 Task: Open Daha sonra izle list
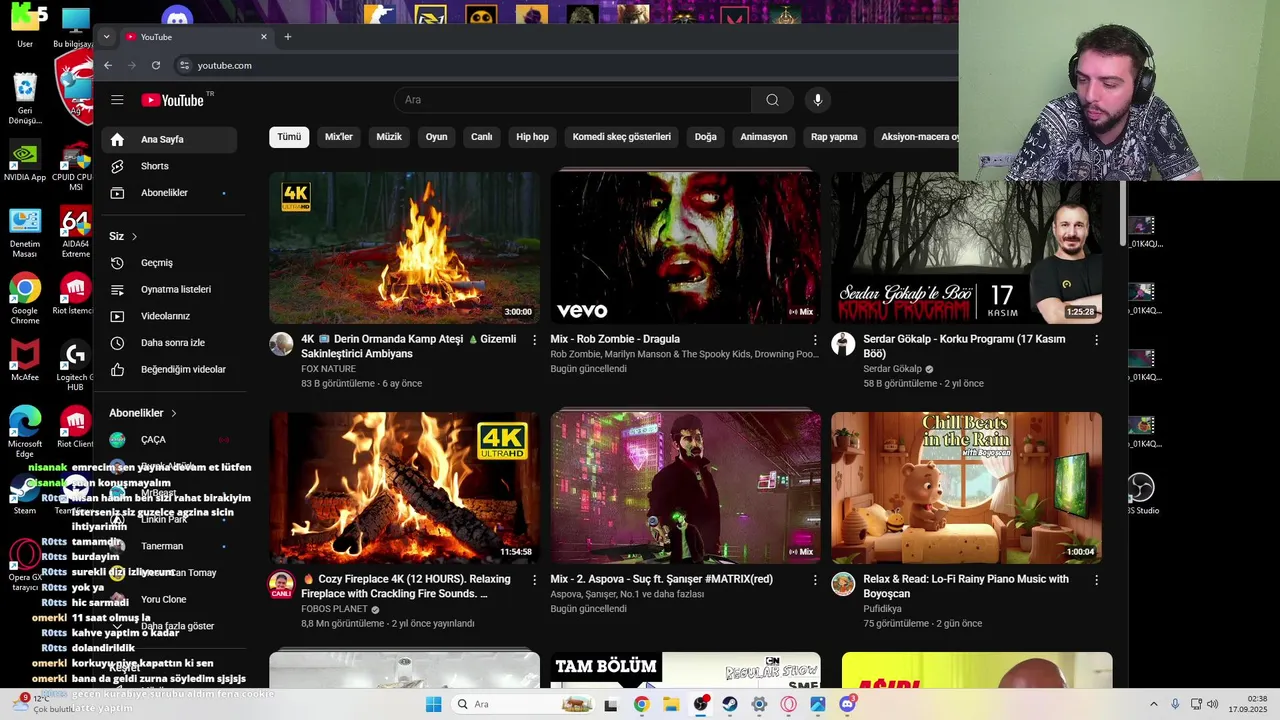coord(169,343)
